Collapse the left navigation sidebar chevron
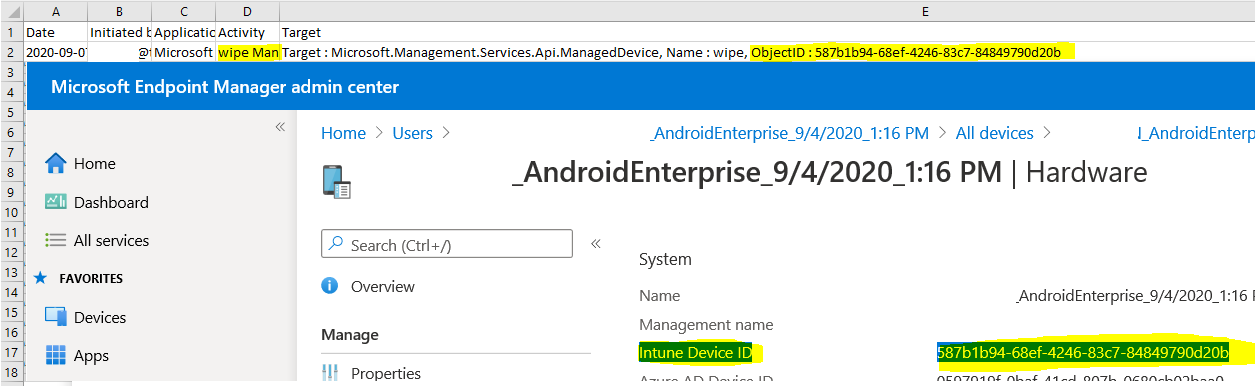Viewport: 1255px width, 386px height. click(x=280, y=127)
